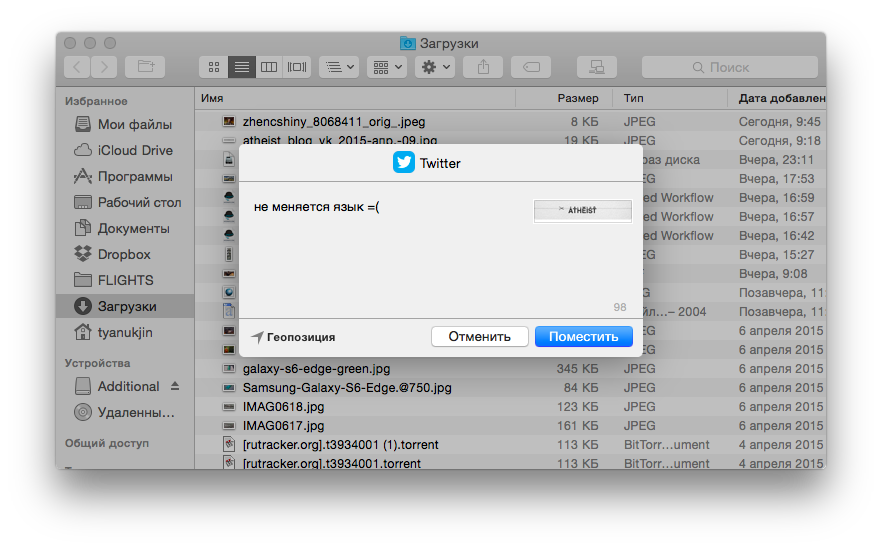Click the Отменить button

click(x=479, y=336)
